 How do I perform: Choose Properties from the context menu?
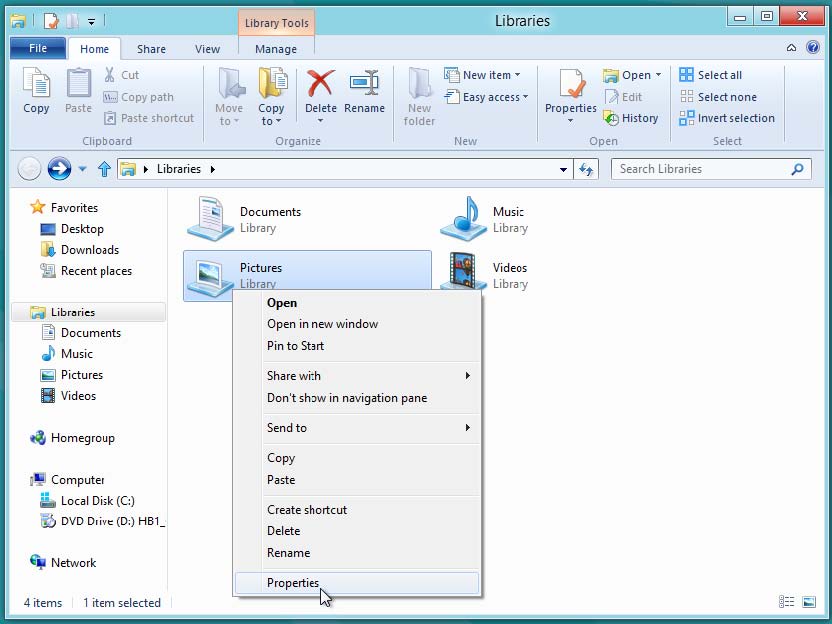[x=293, y=583]
